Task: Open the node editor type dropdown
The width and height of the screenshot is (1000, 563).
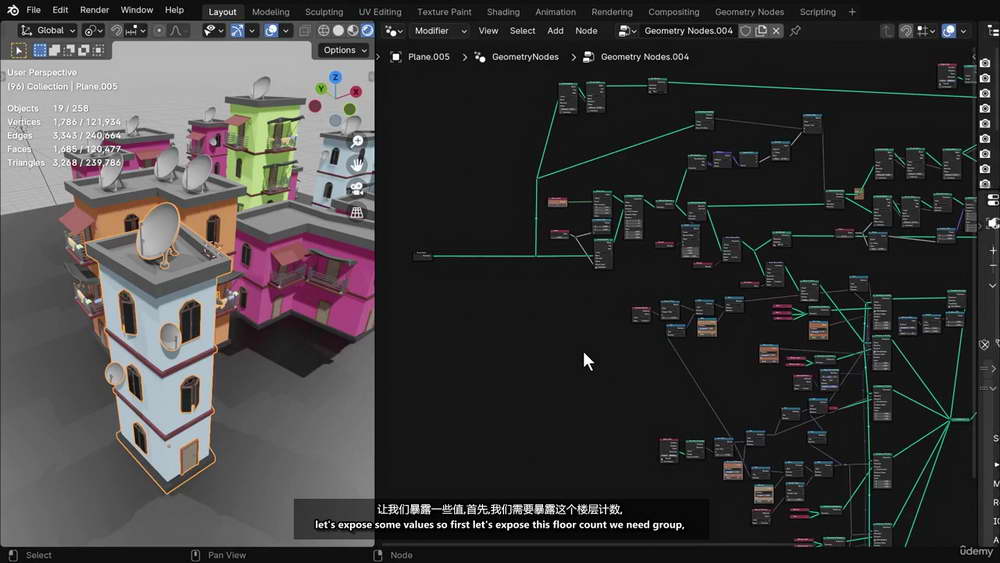Action: (x=395, y=31)
